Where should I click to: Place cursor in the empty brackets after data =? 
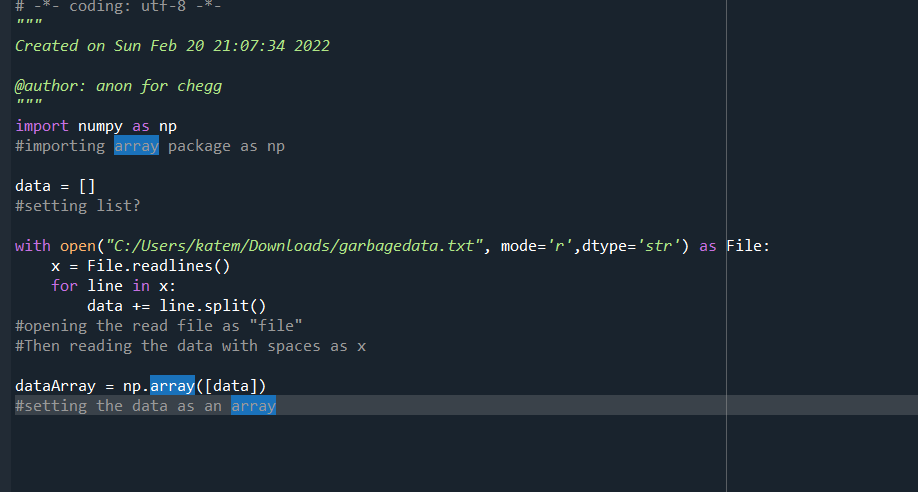(87, 186)
